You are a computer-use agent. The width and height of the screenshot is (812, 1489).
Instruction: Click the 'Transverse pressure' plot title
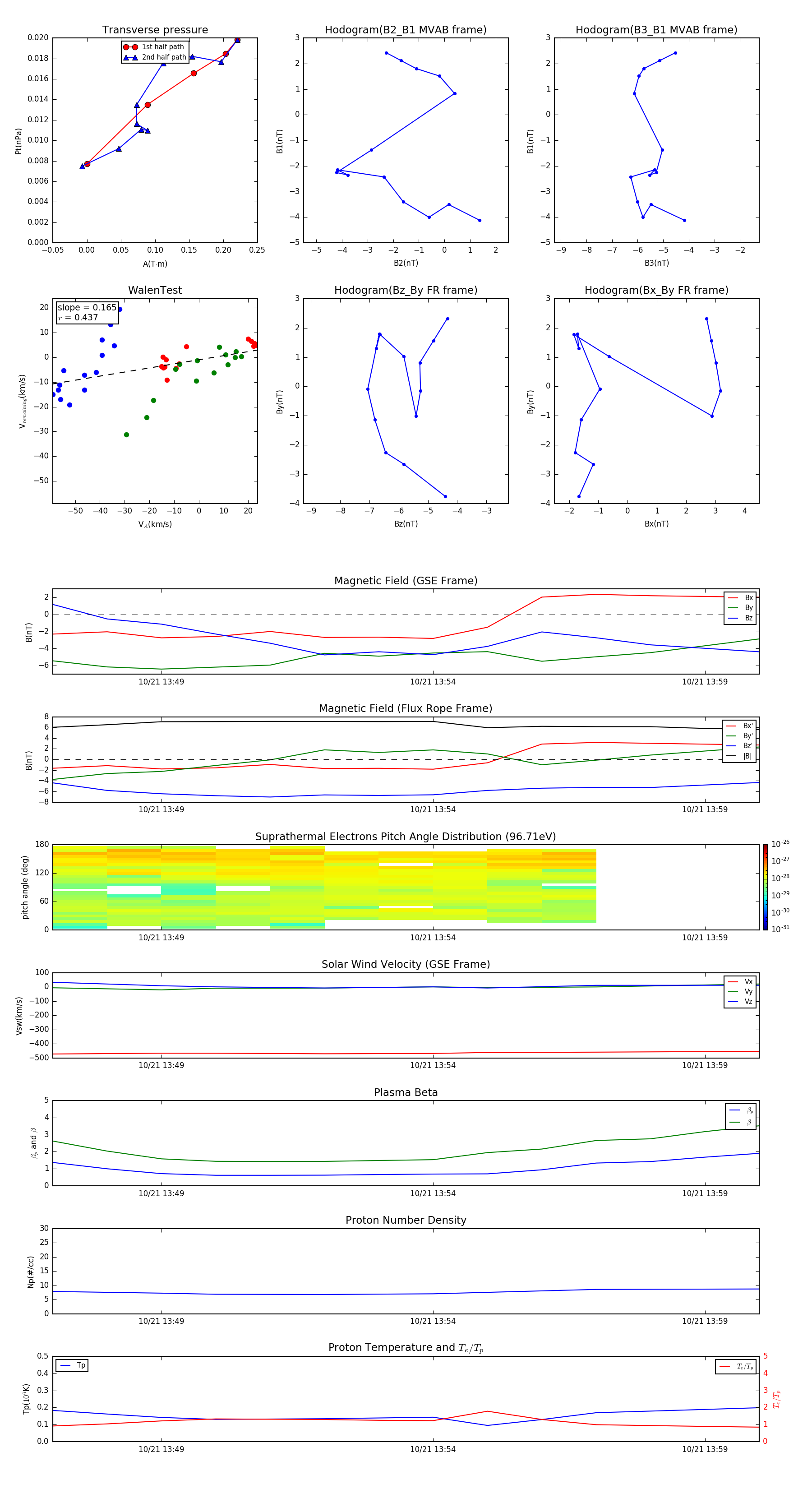coord(155,30)
